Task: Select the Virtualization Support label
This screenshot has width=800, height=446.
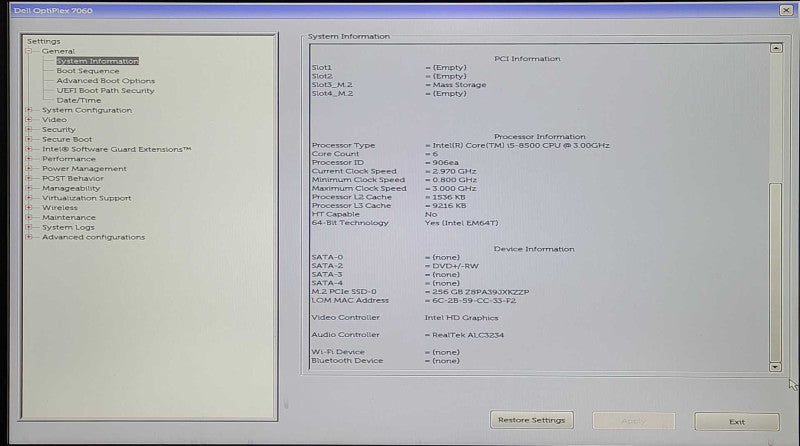Action: [x=86, y=197]
